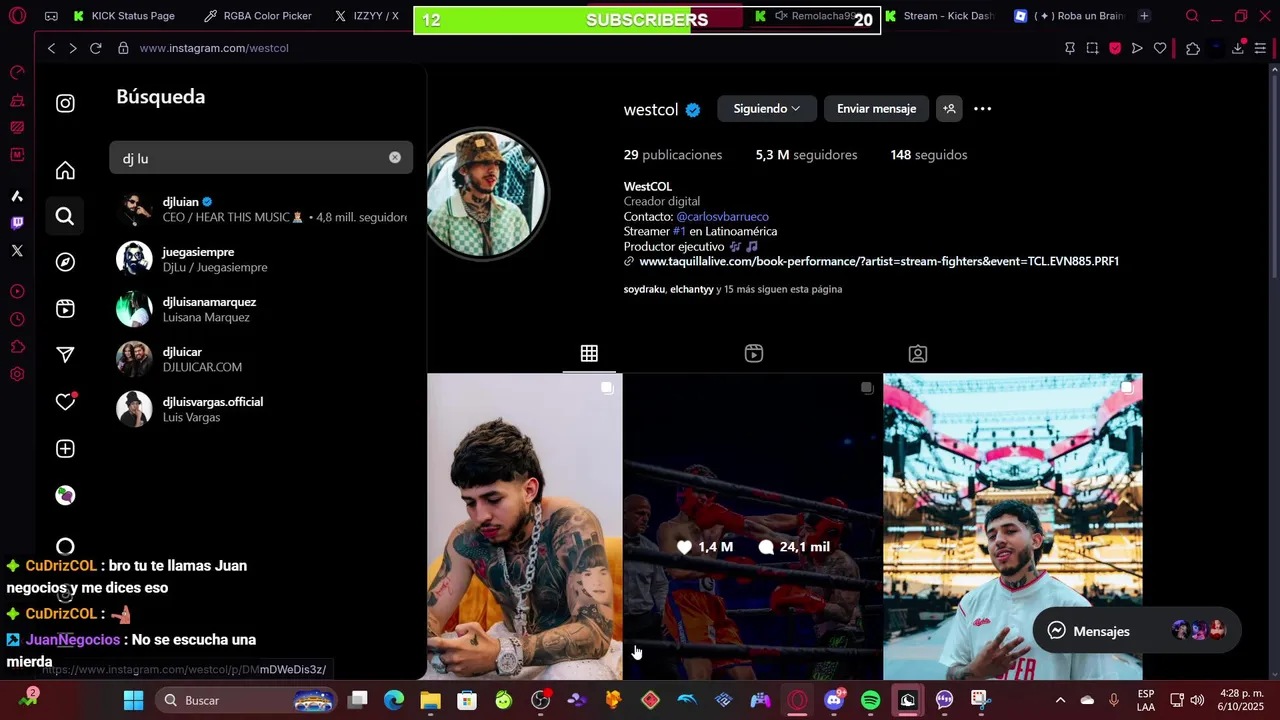Click the taskbar Buscar search box
This screenshot has height=720, width=1280.
(x=246, y=700)
